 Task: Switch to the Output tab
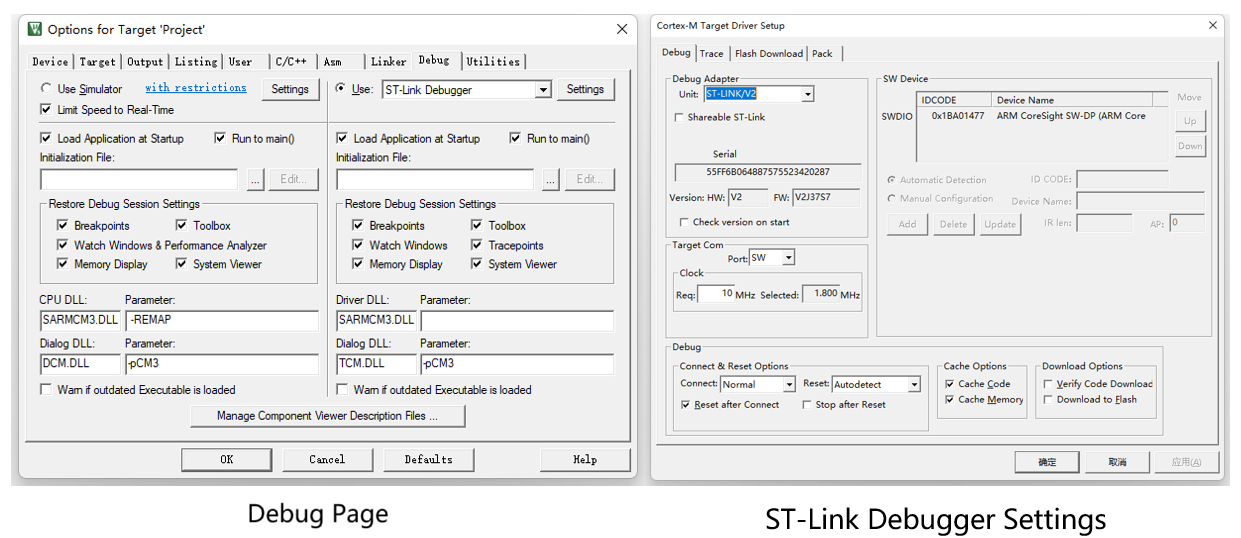(145, 62)
